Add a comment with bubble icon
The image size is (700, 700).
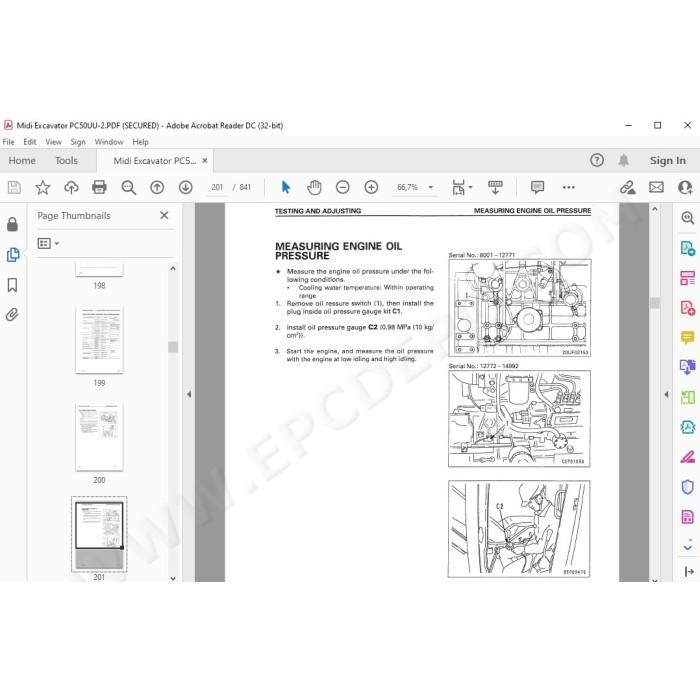pyautogui.click(x=538, y=188)
